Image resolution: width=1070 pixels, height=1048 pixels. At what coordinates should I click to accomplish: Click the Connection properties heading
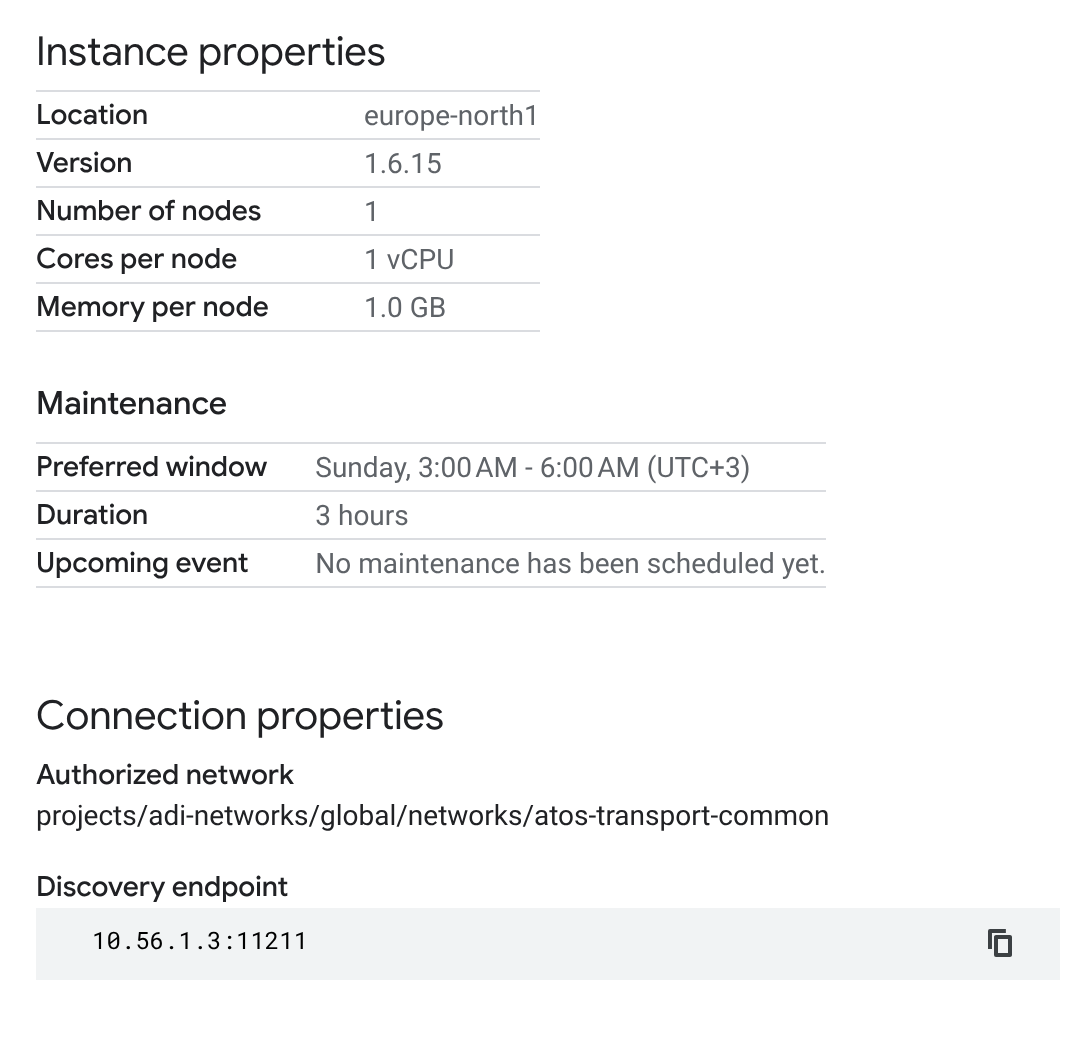click(x=240, y=716)
